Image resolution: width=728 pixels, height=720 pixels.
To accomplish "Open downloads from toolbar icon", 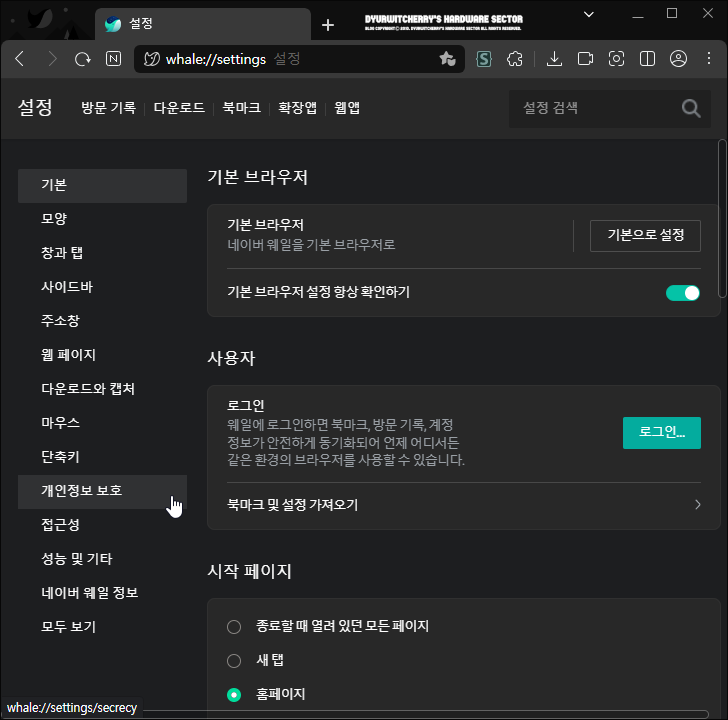I will coord(554,59).
